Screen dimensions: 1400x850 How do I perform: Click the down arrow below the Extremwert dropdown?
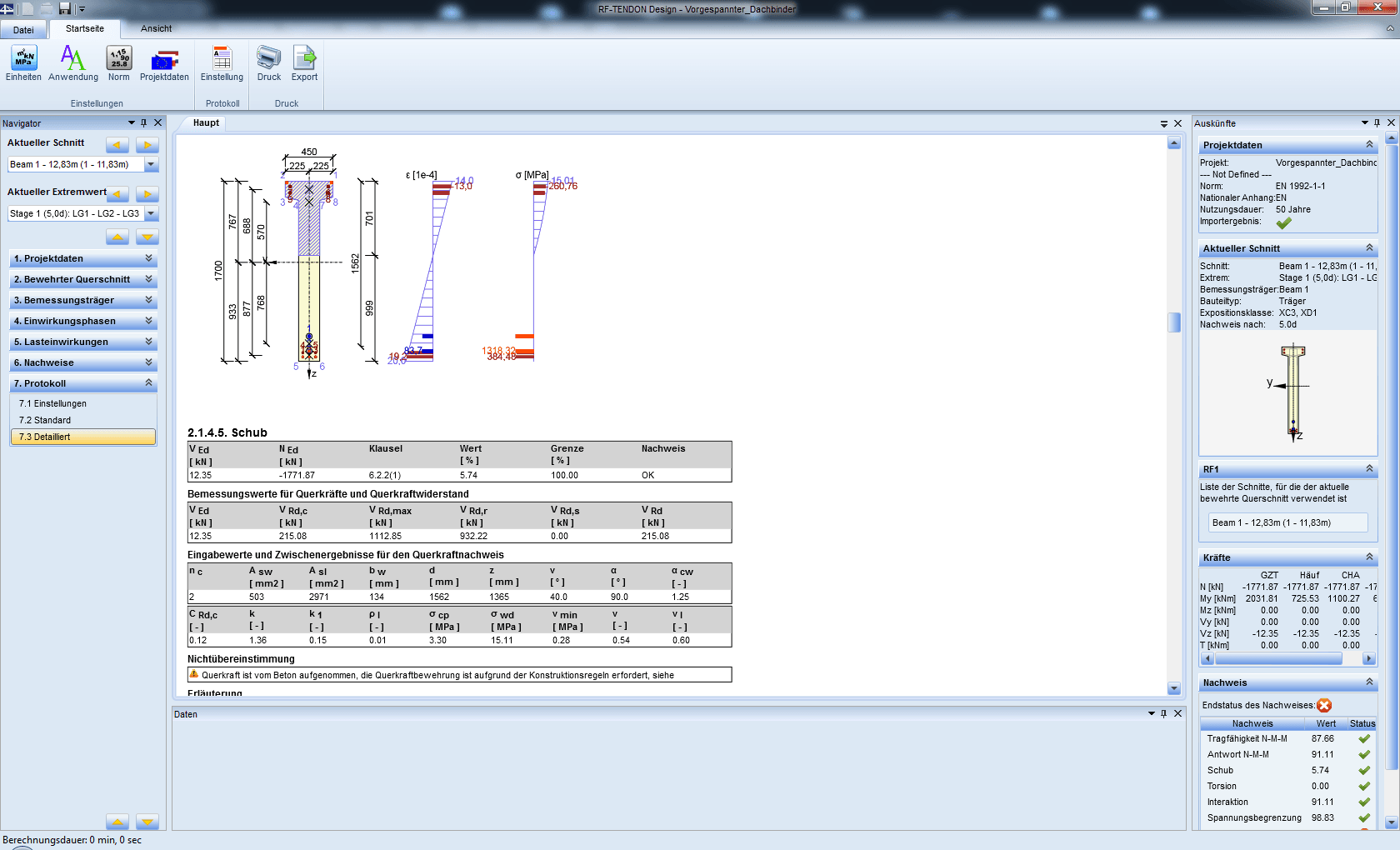pos(147,237)
